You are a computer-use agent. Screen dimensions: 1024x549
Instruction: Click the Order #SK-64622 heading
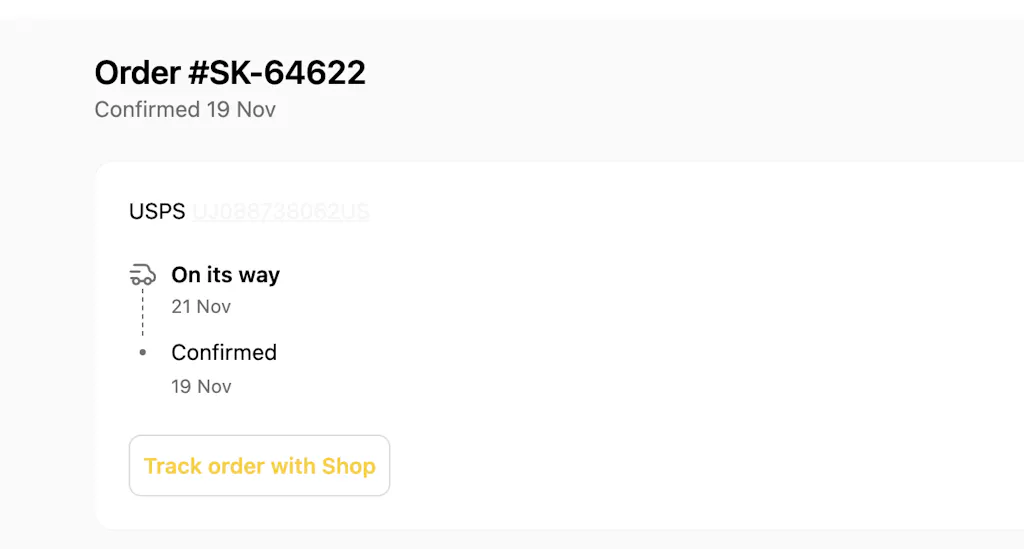point(230,73)
